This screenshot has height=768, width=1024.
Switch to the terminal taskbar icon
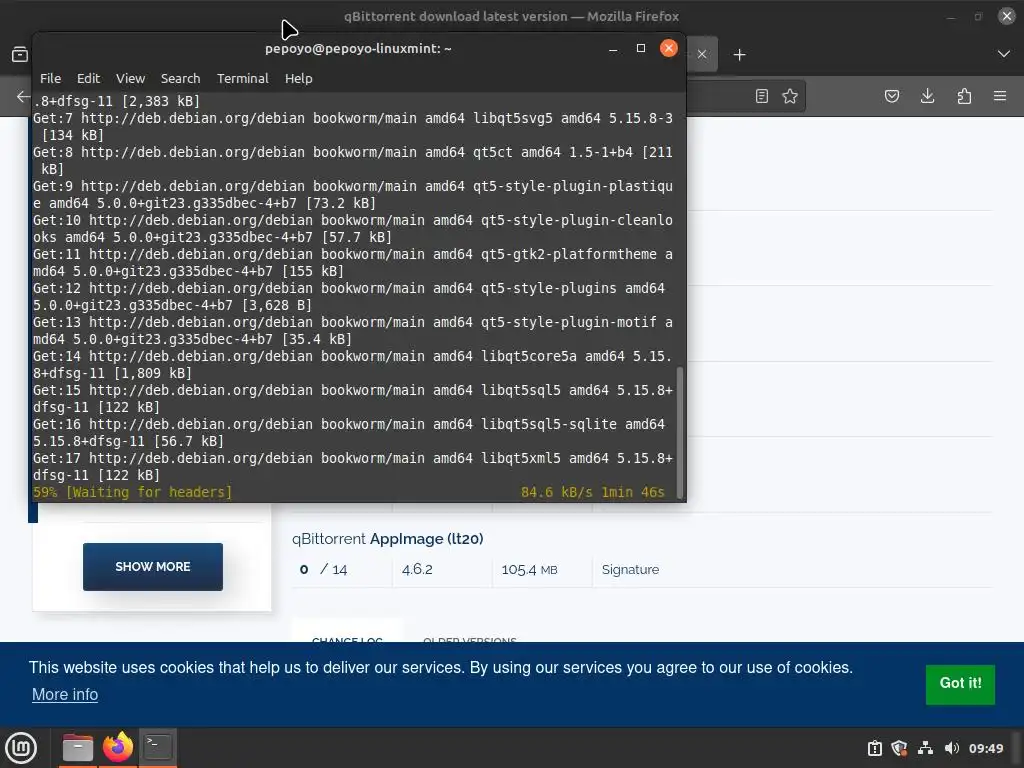pos(157,748)
